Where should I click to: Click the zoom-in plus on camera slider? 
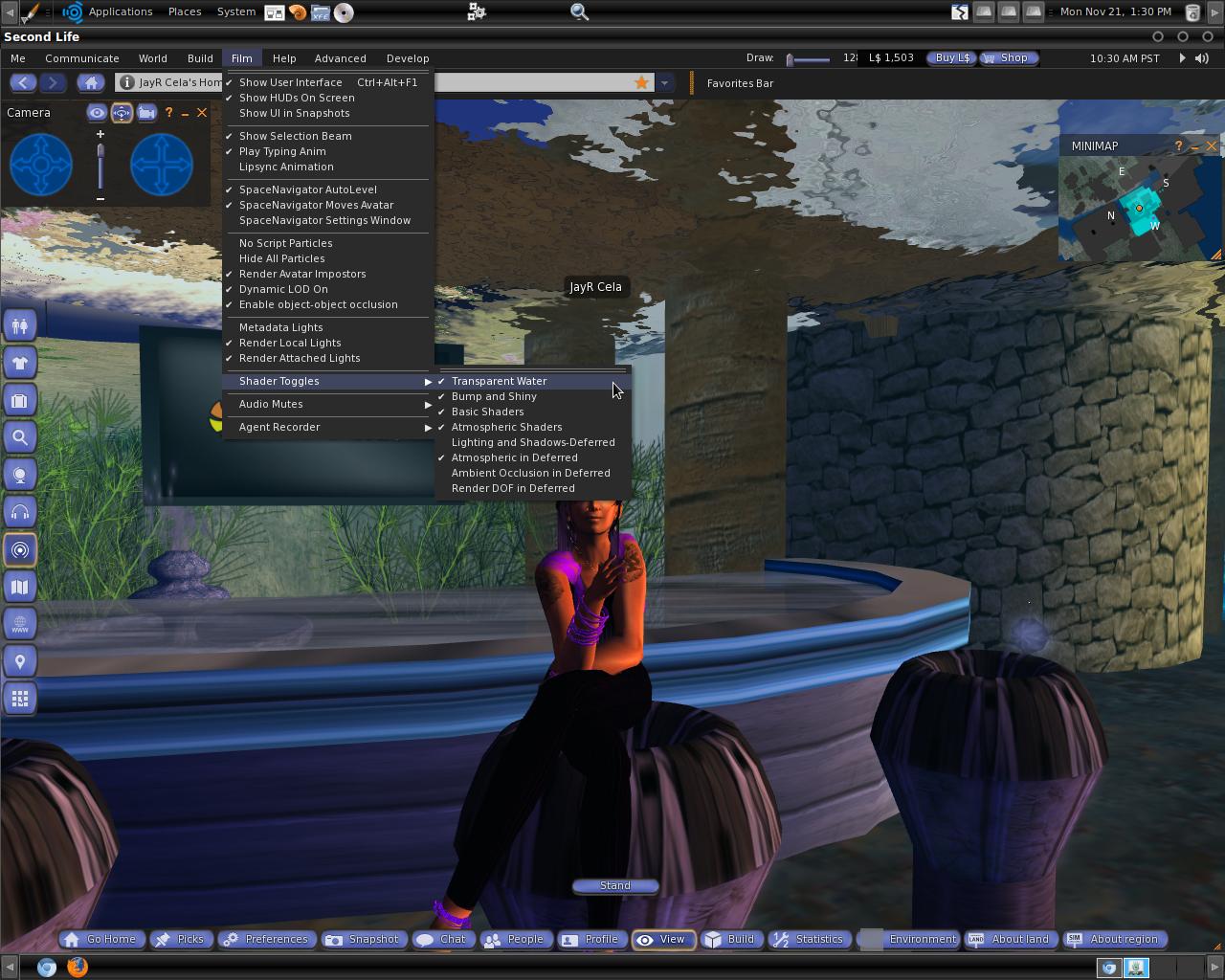point(100,134)
